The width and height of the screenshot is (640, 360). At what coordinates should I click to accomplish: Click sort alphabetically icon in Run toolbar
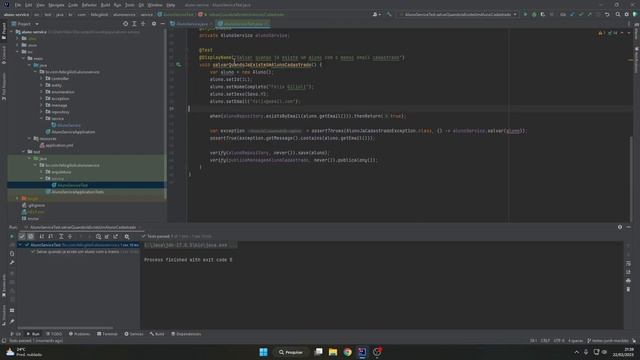click(x=42, y=236)
